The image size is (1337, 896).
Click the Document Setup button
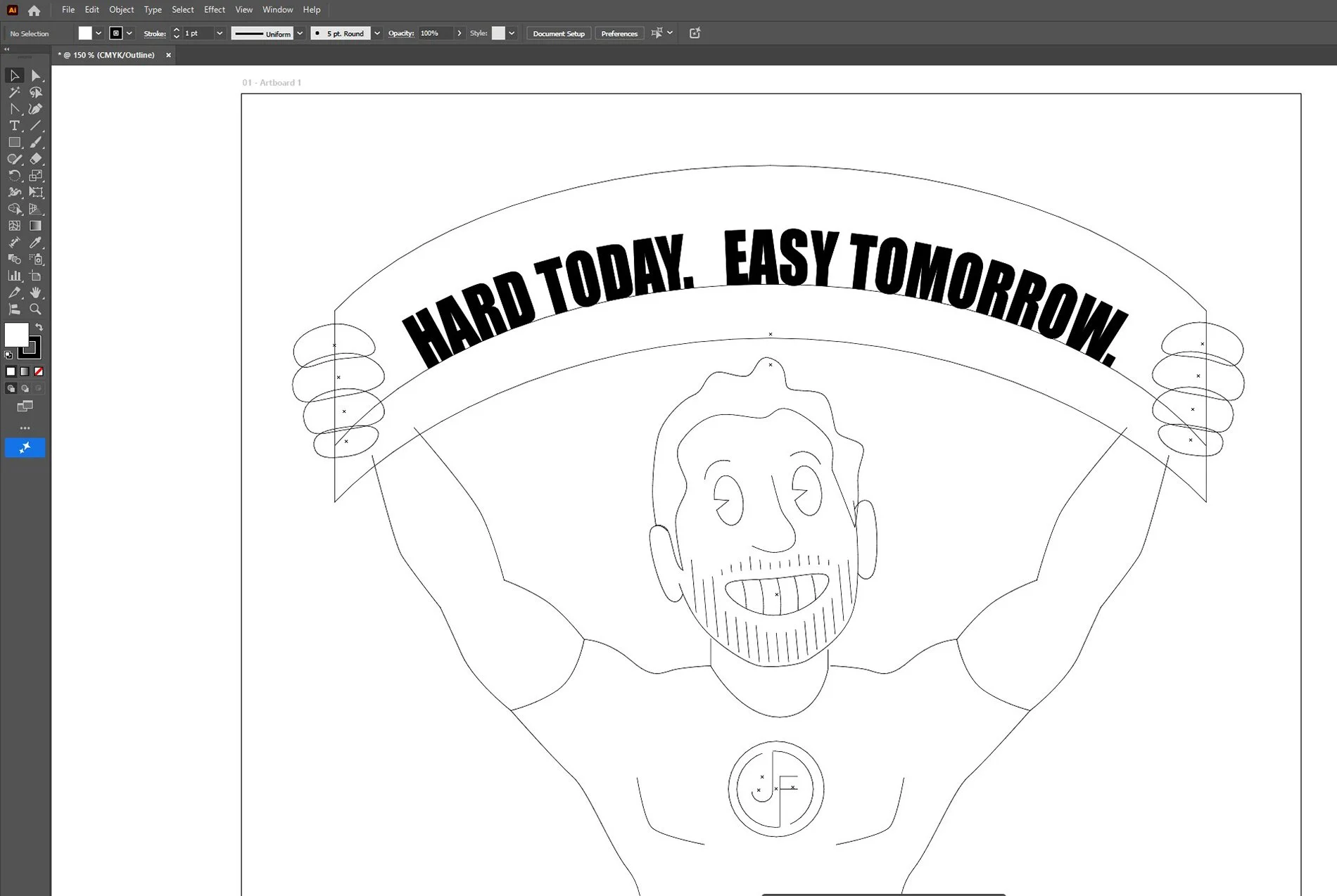click(558, 33)
